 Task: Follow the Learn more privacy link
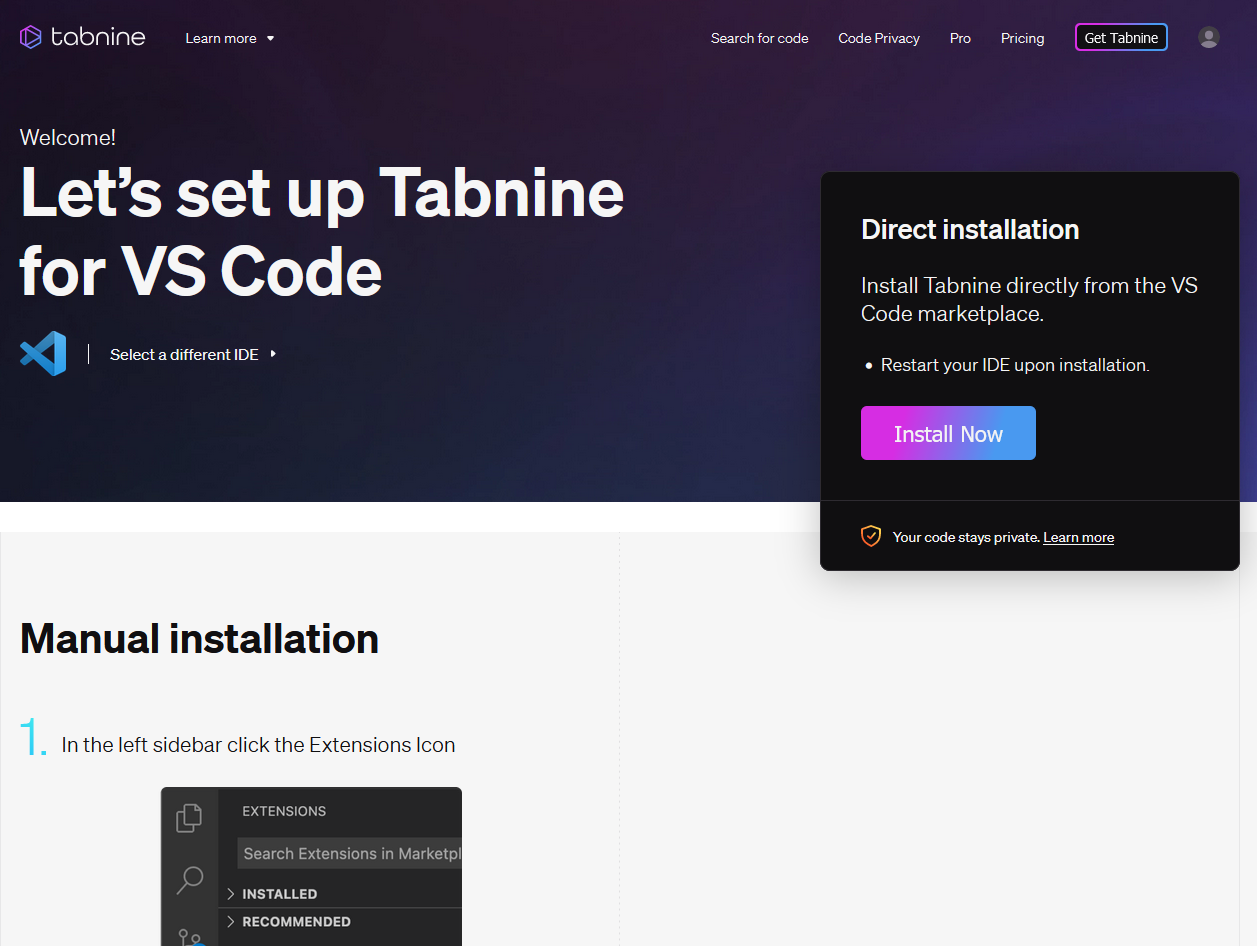(x=1078, y=537)
